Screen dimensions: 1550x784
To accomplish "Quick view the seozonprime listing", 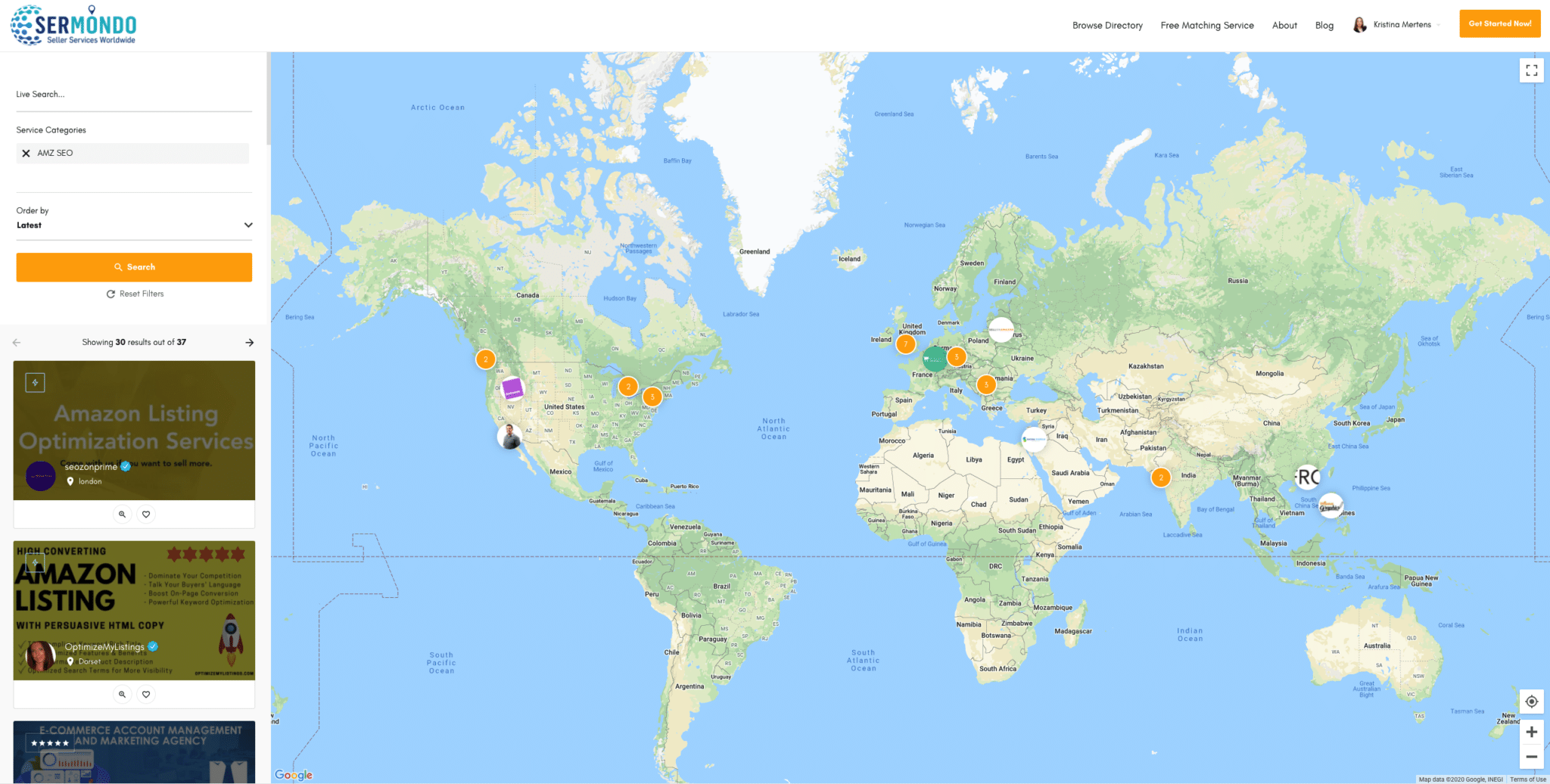I will click(x=122, y=514).
